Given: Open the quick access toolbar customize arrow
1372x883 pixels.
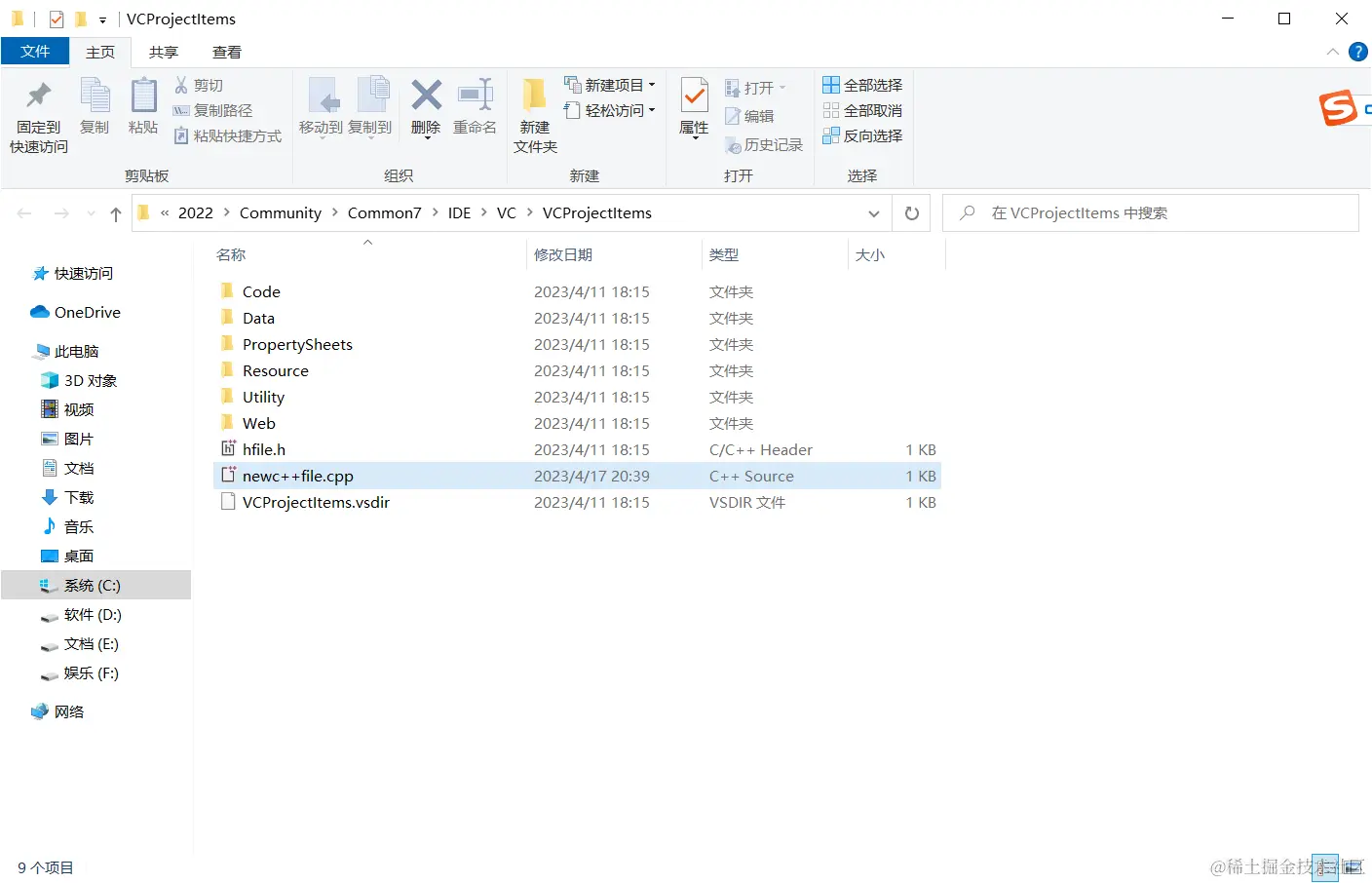Looking at the screenshot, I should pos(102,19).
